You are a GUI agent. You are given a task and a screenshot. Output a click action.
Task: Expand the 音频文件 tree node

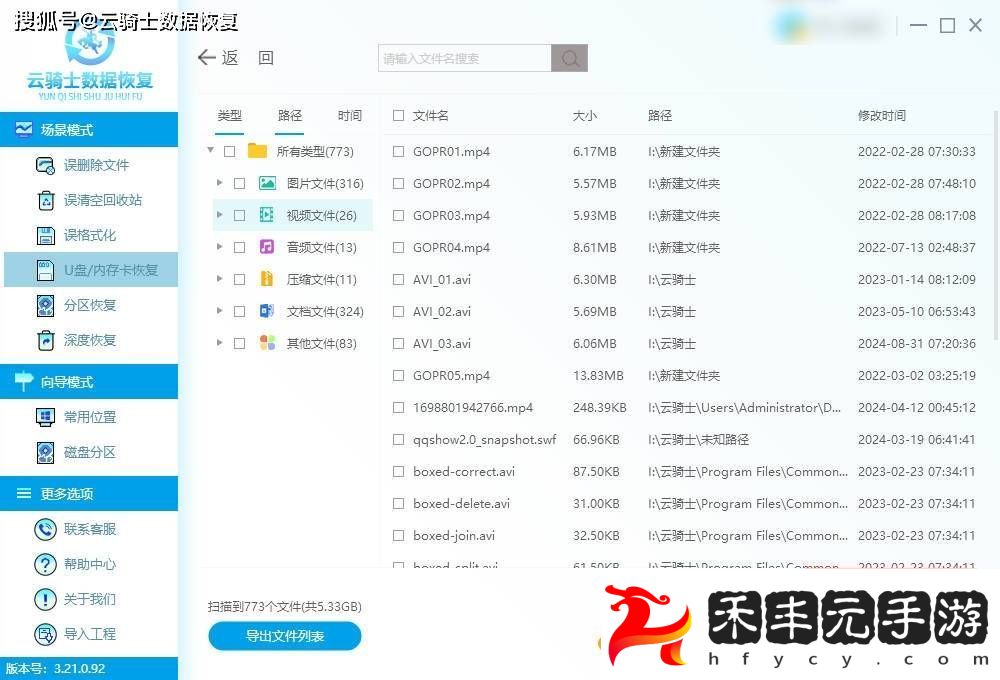tap(219, 247)
